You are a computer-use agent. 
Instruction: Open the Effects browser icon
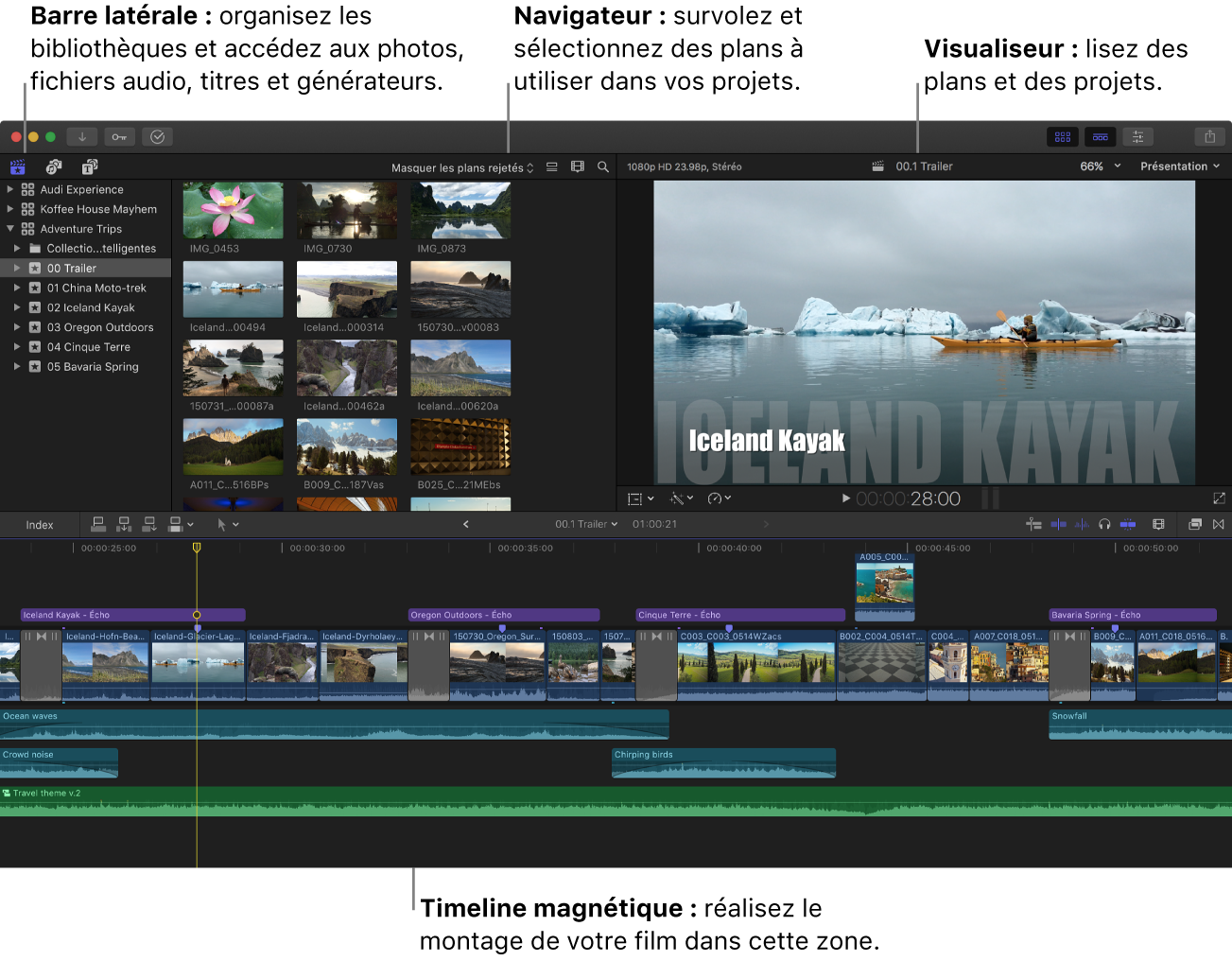coord(1195,524)
